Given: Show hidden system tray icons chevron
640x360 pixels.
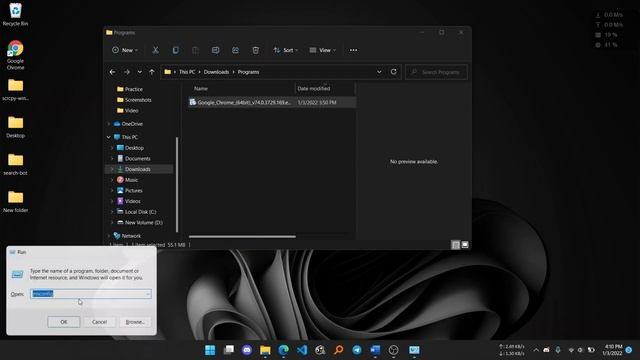Looking at the screenshot, I should point(536,350).
